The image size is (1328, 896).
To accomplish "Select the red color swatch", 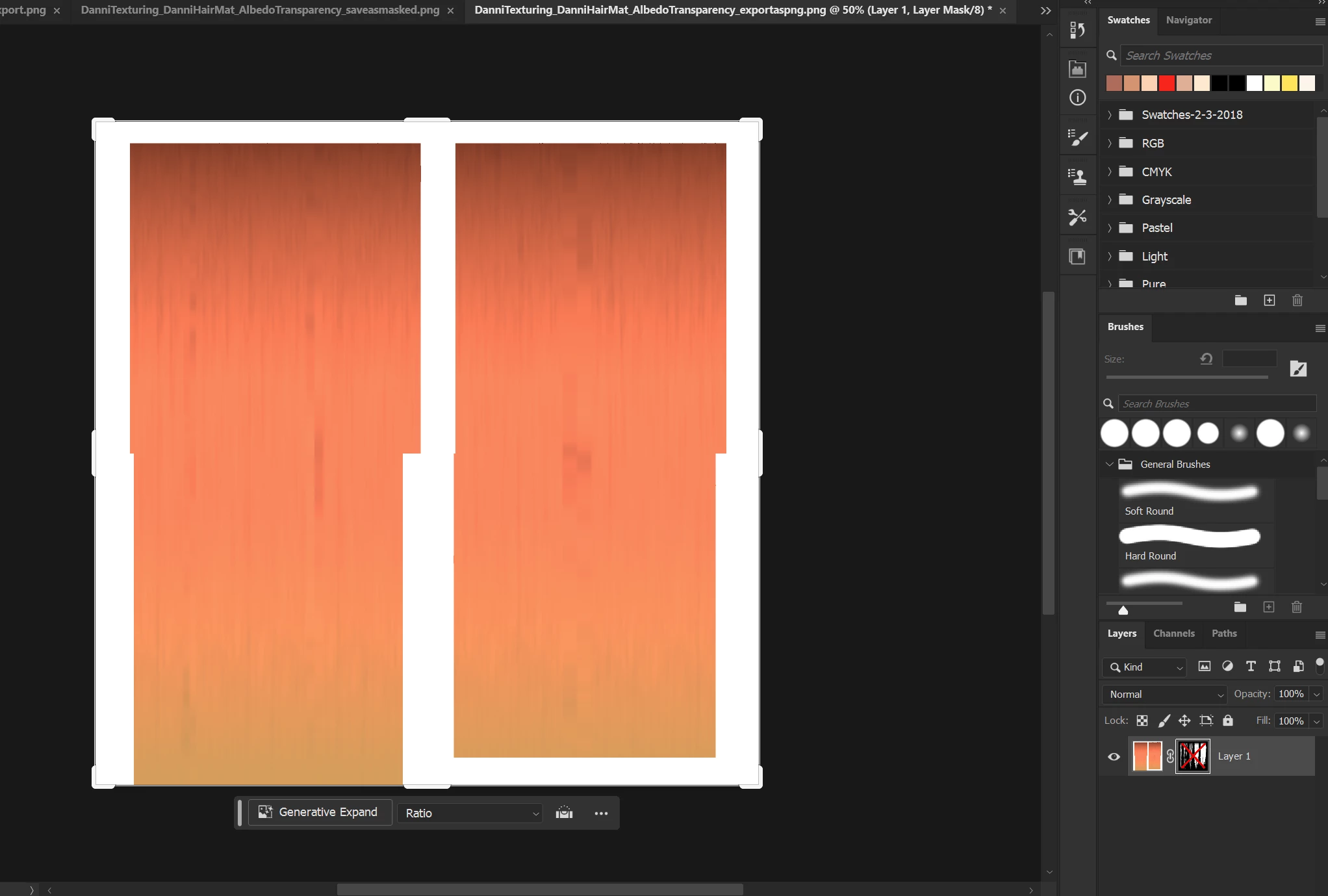I will (1167, 83).
